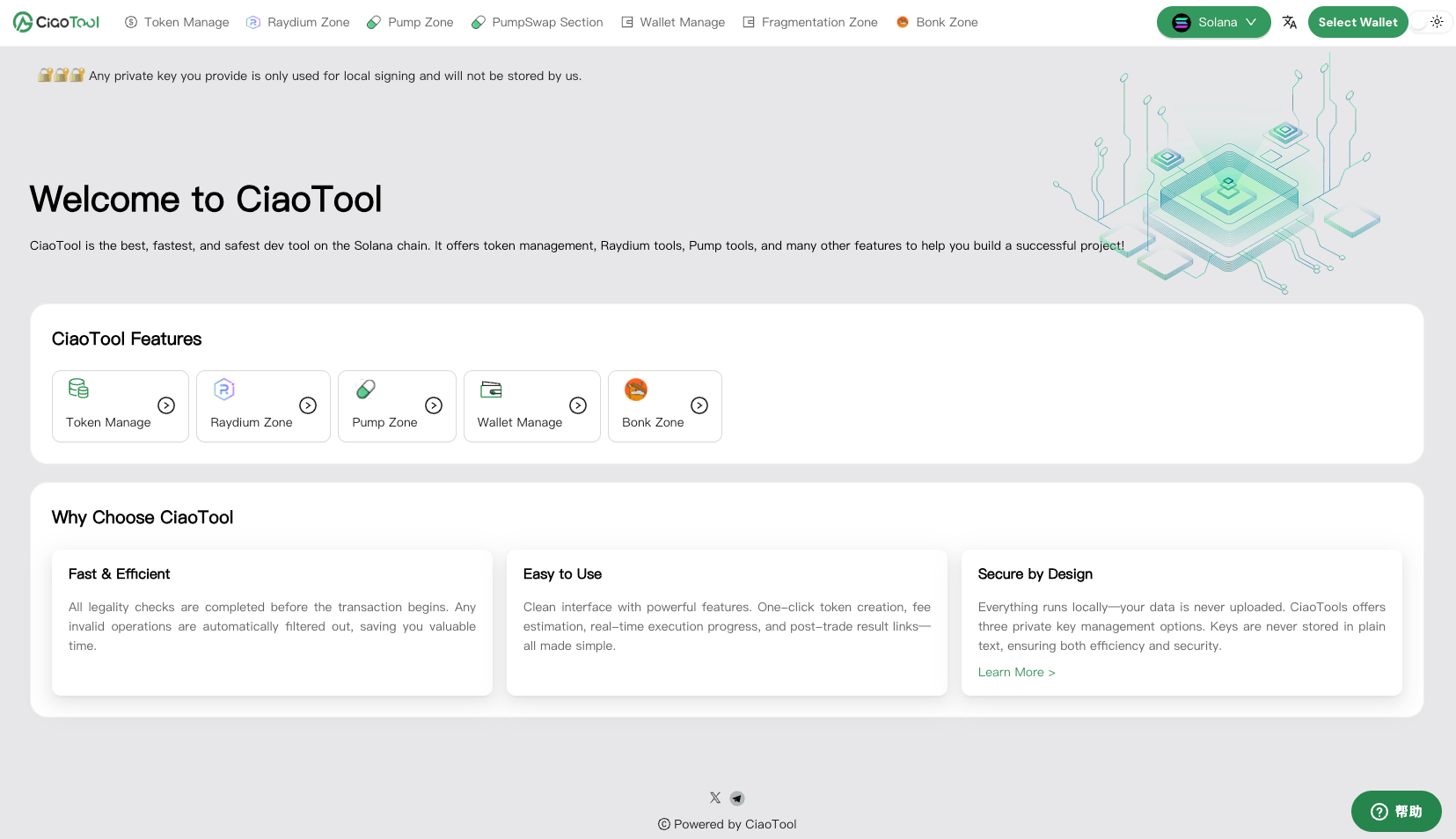Open the Token Manage nav menu
Screen dimensions: 1456x839
177,22
